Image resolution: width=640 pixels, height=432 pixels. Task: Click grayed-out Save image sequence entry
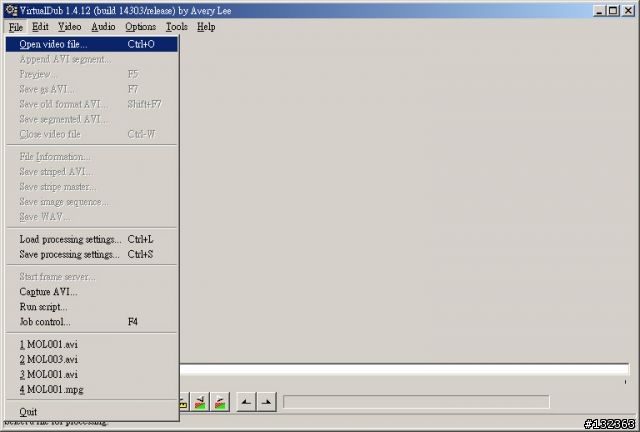(92, 202)
